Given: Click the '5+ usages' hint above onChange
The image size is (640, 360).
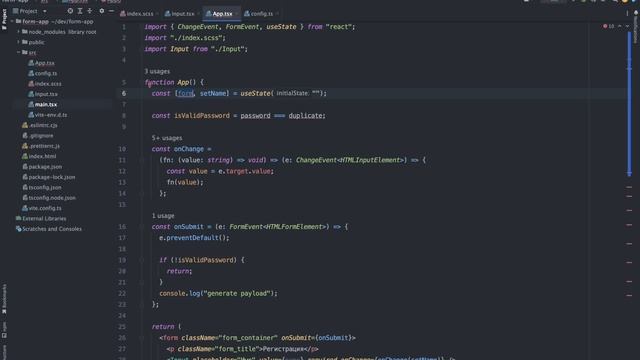Looking at the screenshot, I should (167, 138).
